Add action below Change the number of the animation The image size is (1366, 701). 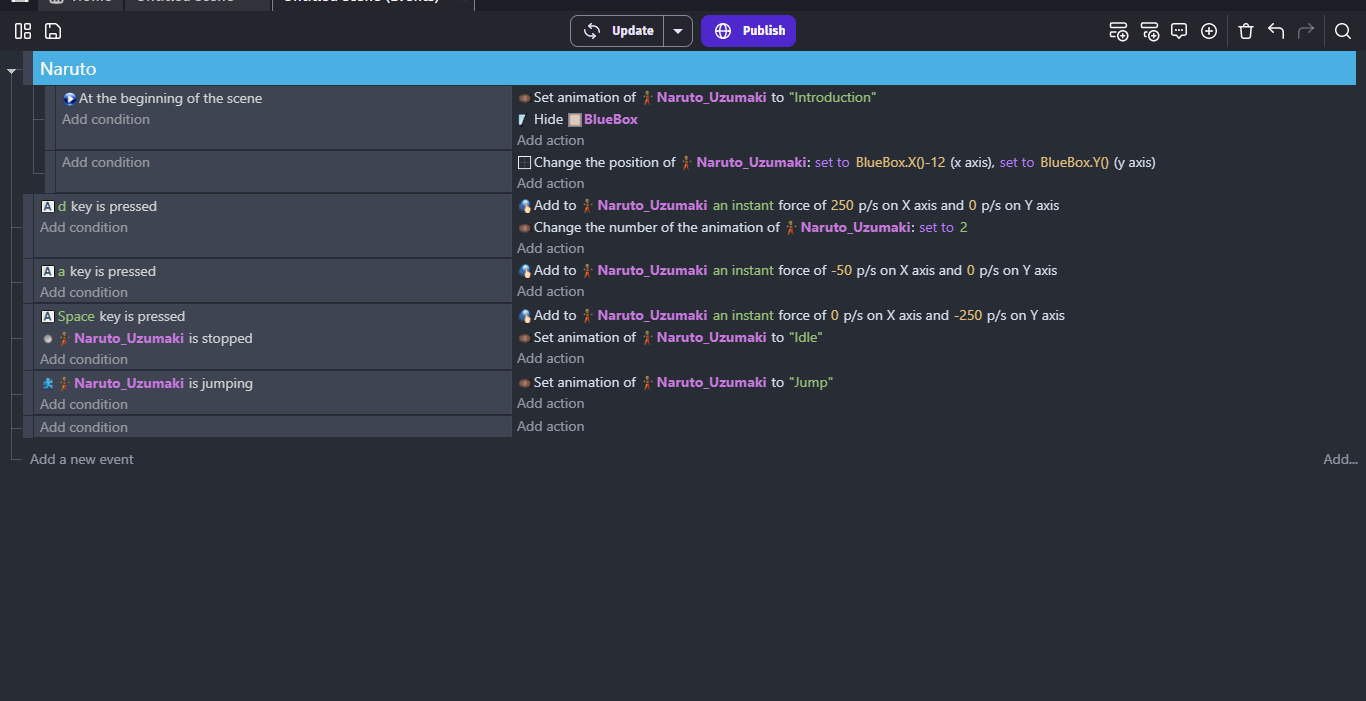(x=551, y=248)
